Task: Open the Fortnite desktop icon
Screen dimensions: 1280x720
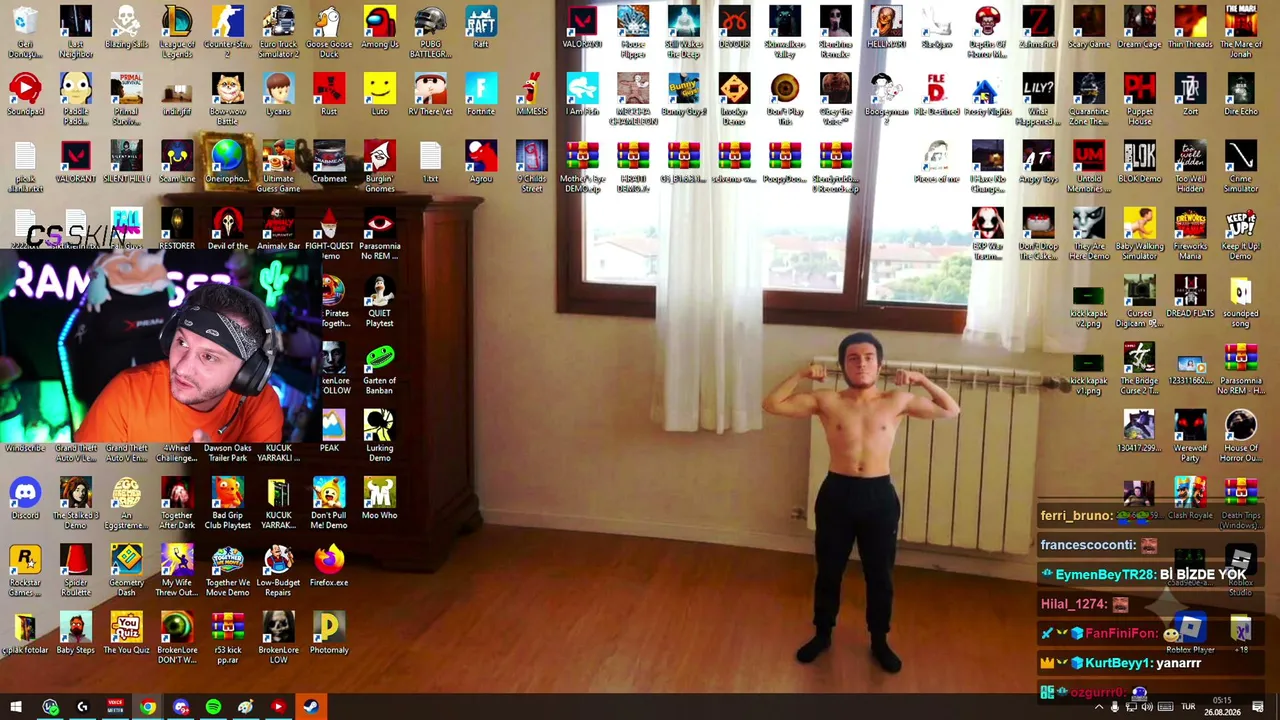Action: click(481, 95)
